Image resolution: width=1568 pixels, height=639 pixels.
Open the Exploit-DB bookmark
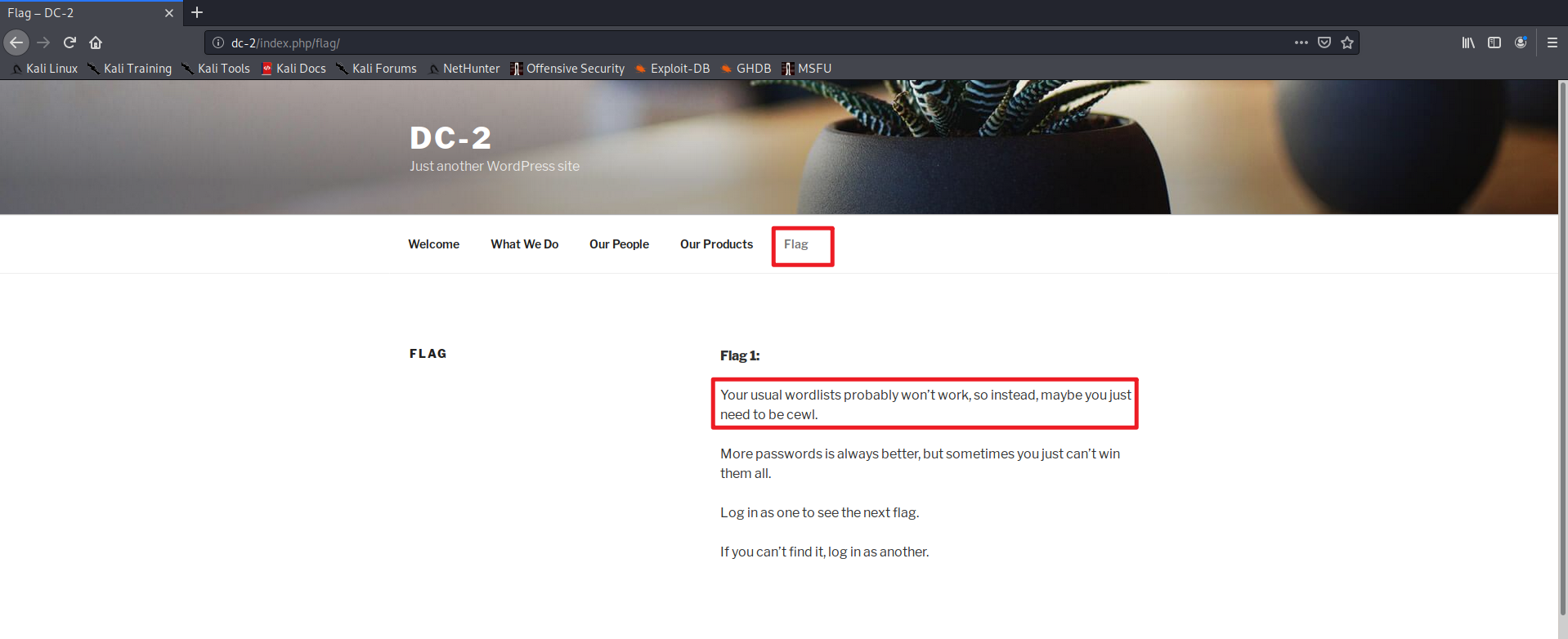(x=672, y=69)
